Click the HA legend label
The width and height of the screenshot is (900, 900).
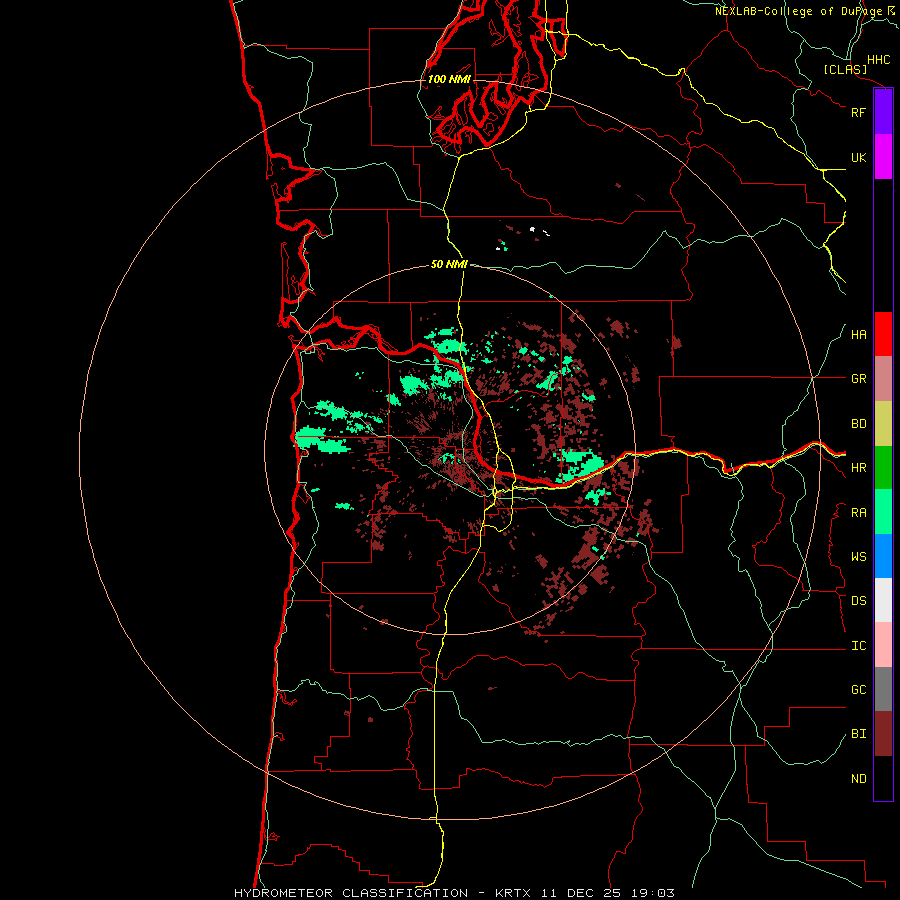[x=858, y=335]
